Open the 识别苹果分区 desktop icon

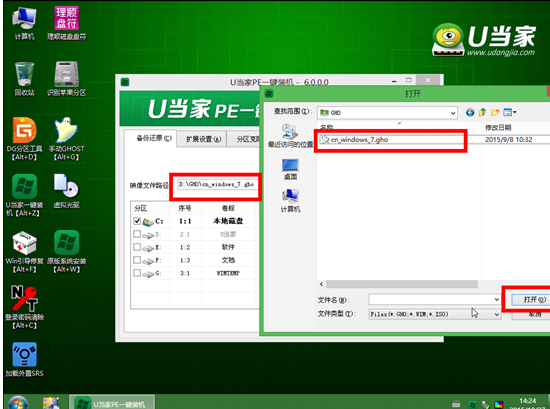coord(66,79)
